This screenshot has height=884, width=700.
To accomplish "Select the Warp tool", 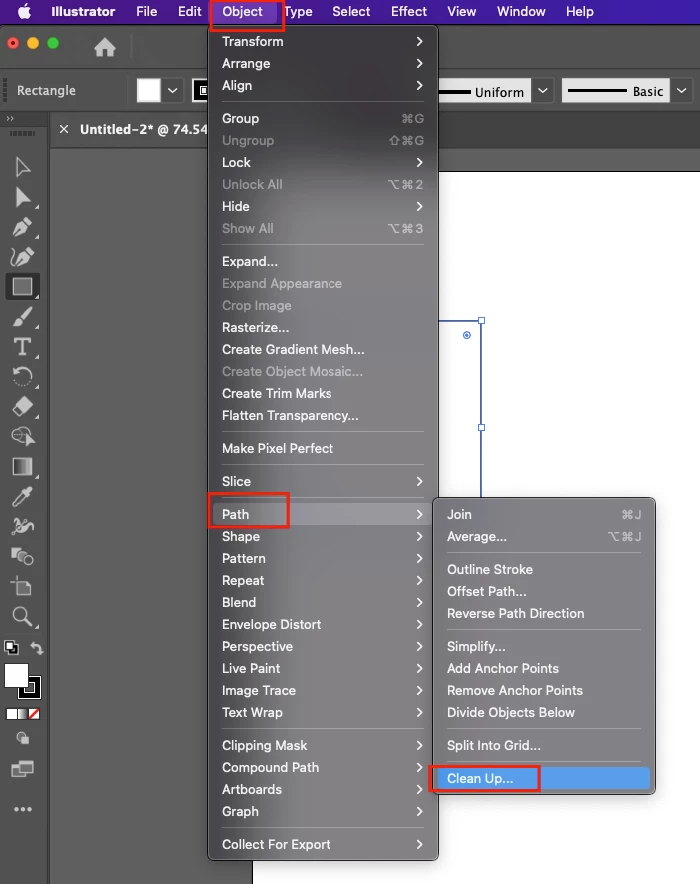I will point(23,527).
